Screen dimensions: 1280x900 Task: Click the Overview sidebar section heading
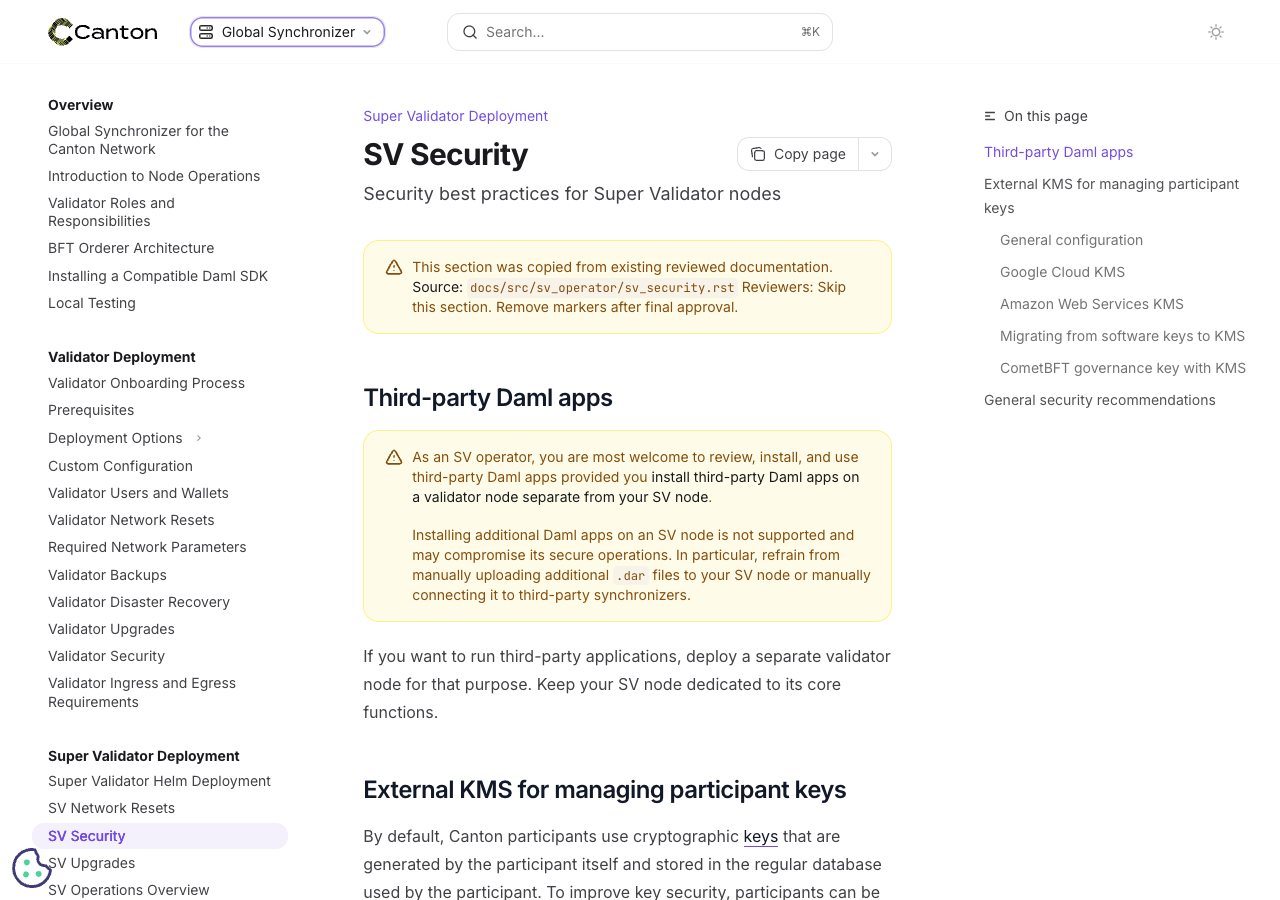81,105
